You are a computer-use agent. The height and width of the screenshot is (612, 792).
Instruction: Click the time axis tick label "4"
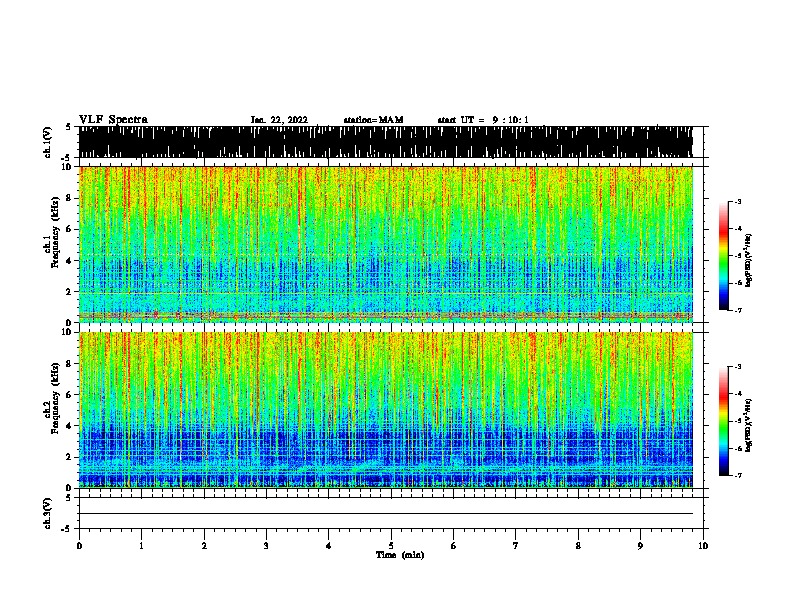[329, 546]
